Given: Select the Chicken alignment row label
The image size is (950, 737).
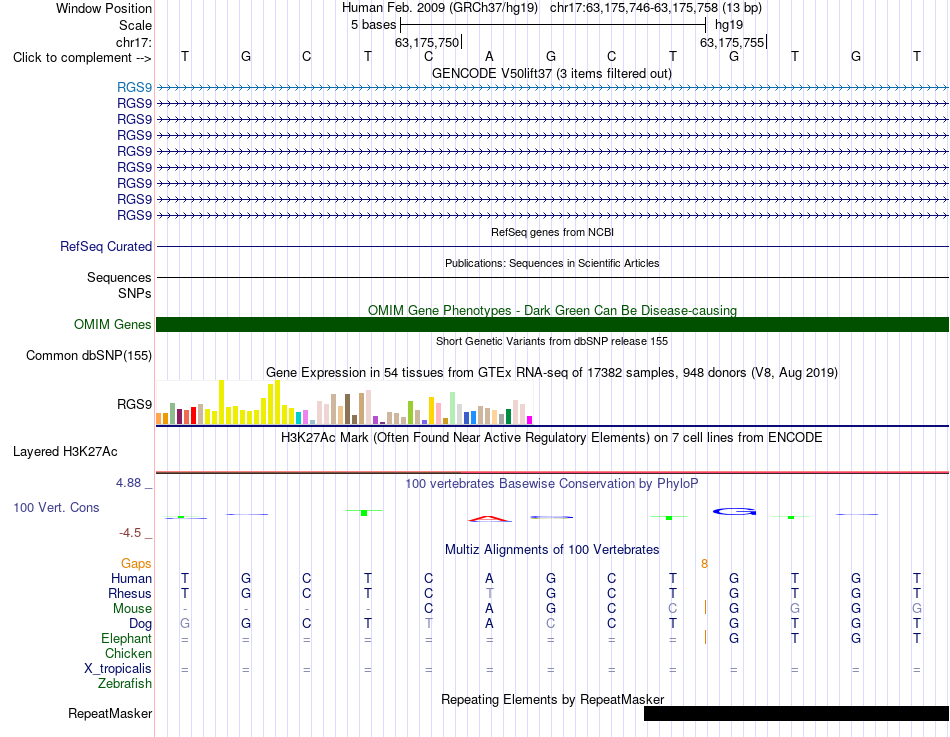Looking at the screenshot, I should (128, 653).
